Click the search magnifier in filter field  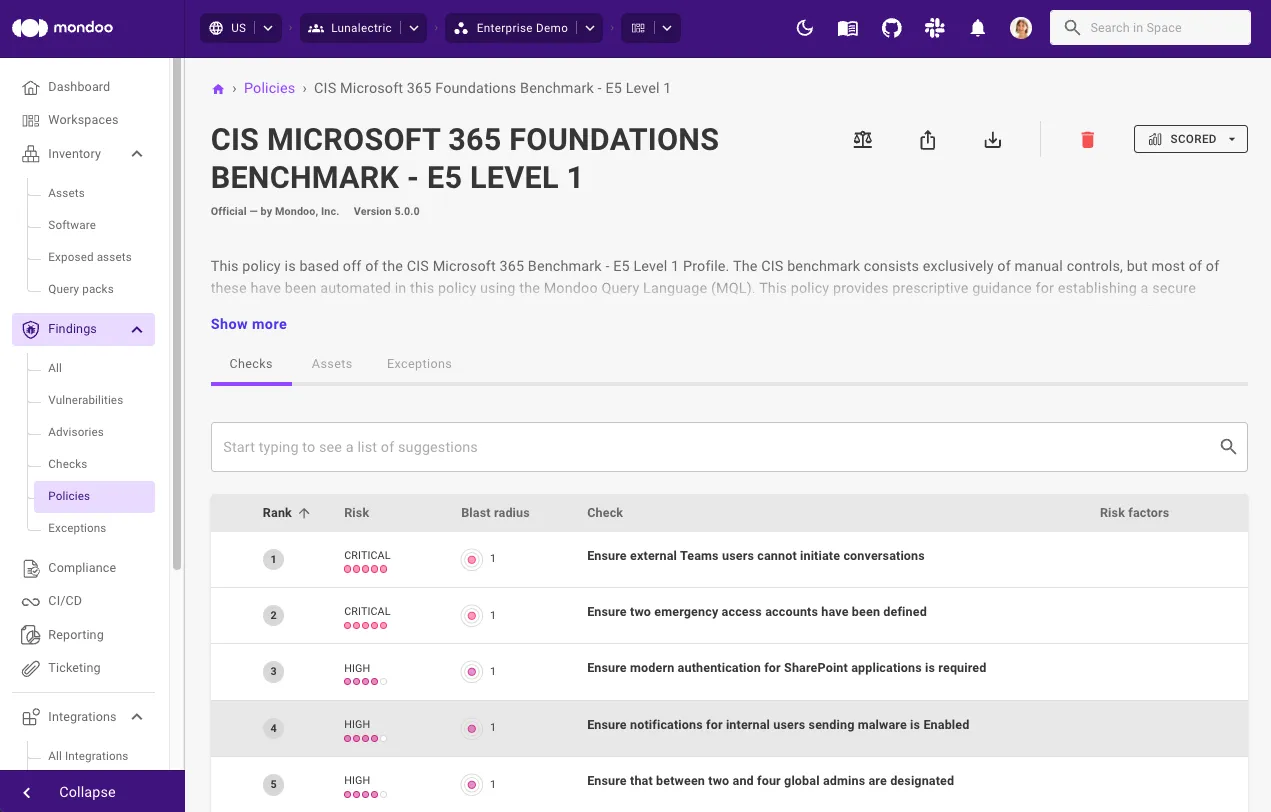click(x=1228, y=447)
